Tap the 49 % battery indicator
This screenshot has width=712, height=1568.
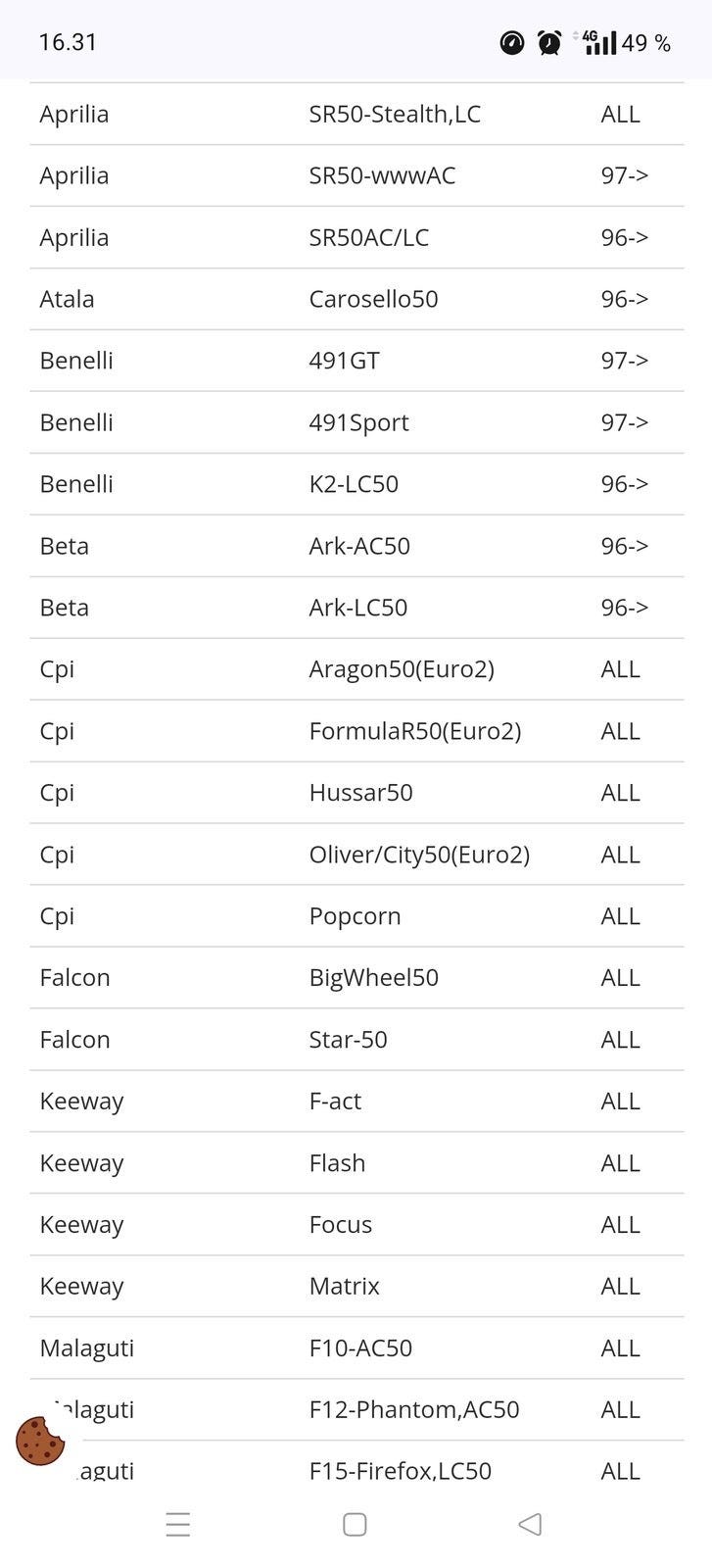coord(645,43)
